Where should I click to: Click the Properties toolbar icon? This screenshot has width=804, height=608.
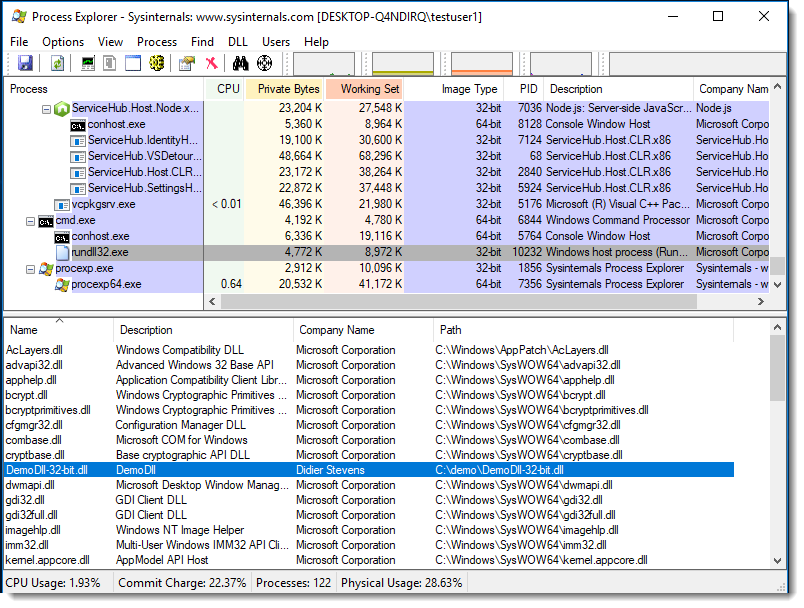[x=186, y=64]
